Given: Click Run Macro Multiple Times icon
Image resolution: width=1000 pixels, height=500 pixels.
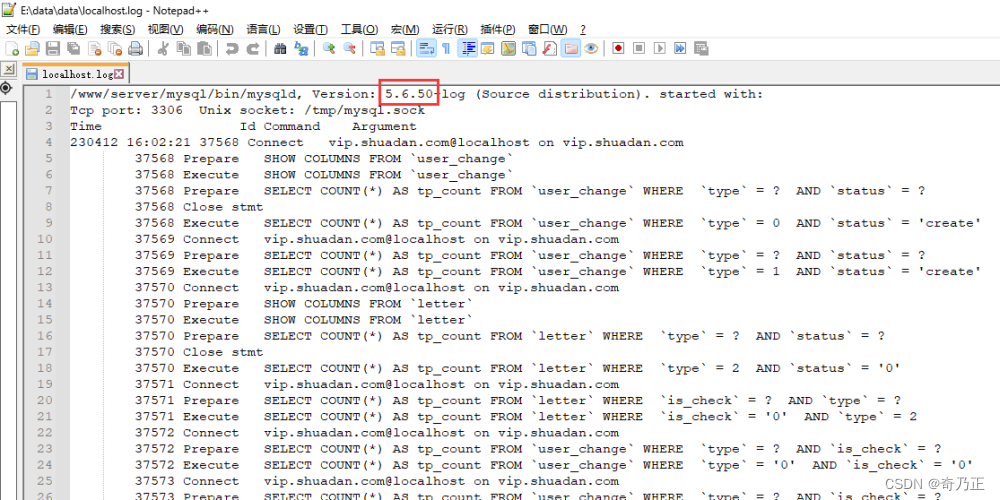Looking at the screenshot, I should [x=680, y=48].
